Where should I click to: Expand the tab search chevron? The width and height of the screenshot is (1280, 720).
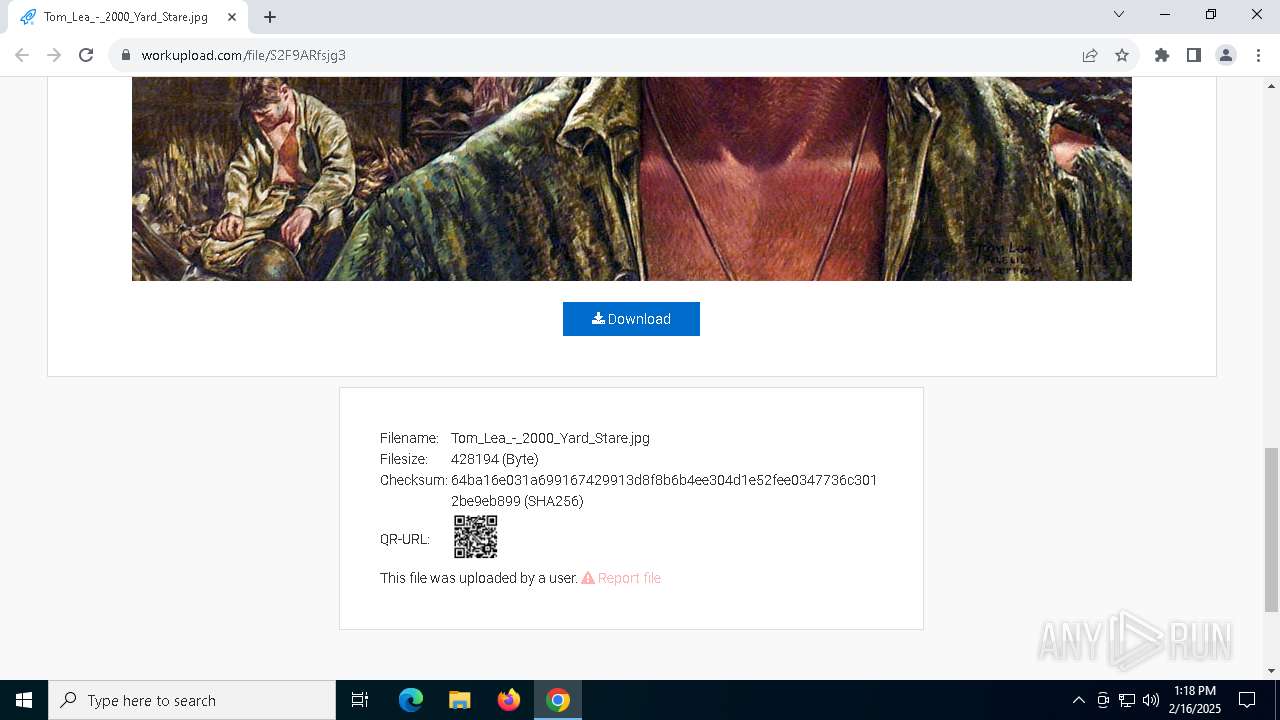(1119, 14)
